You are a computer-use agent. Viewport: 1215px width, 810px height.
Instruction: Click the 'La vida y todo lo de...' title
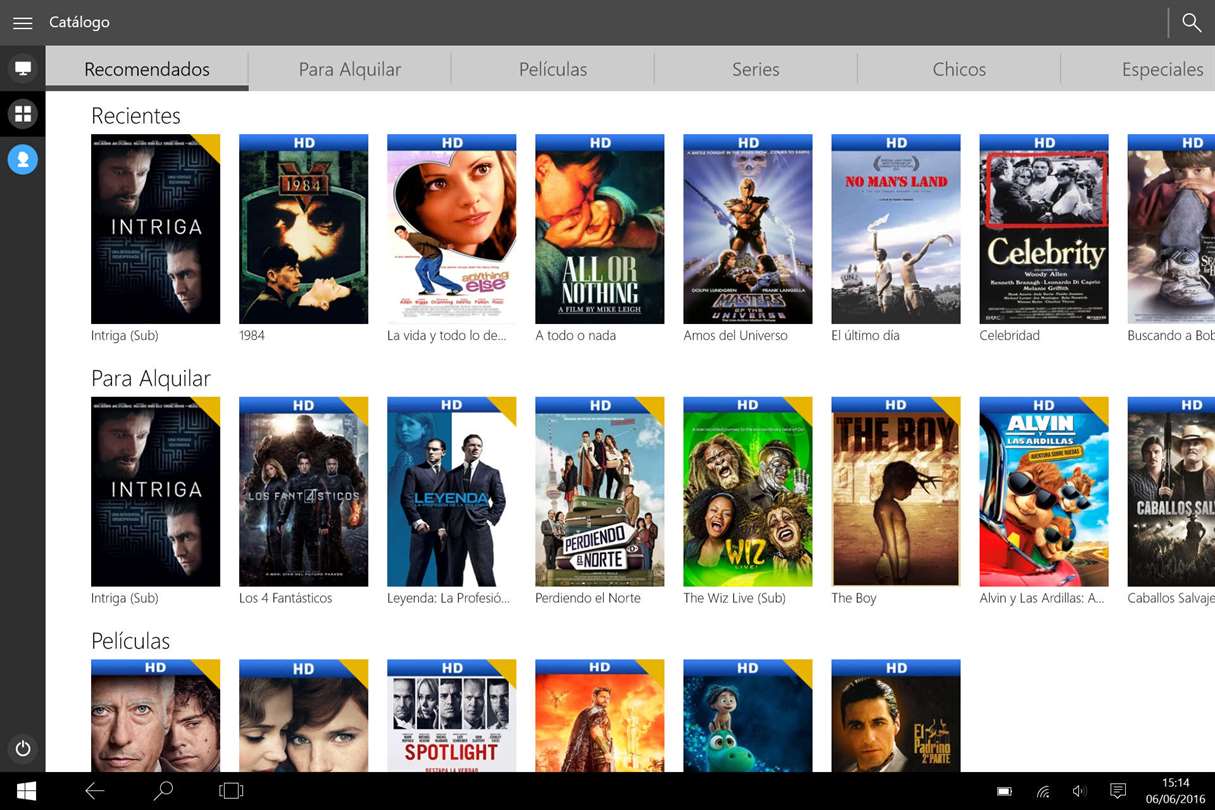446,336
